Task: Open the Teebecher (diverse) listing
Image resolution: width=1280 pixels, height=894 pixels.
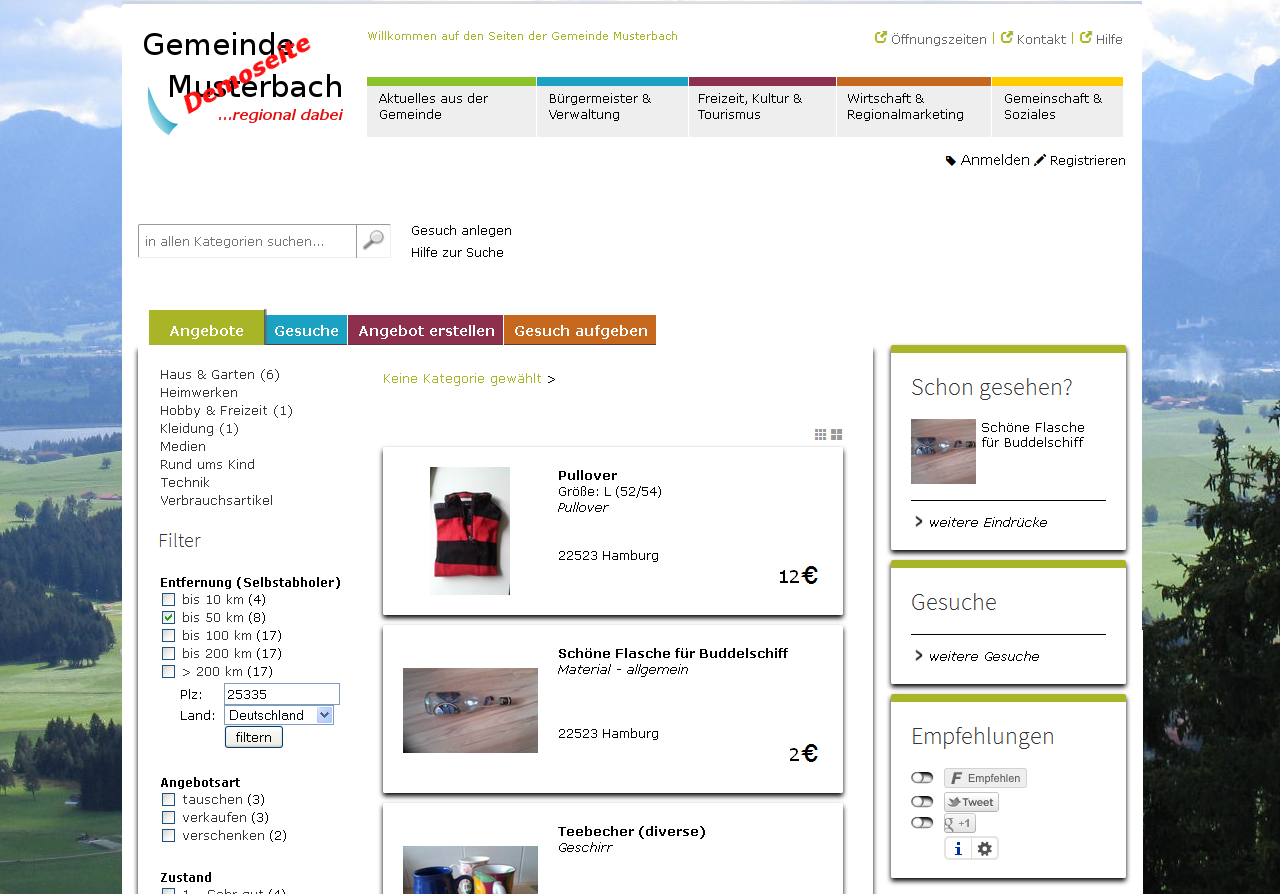Action: click(632, 831)
